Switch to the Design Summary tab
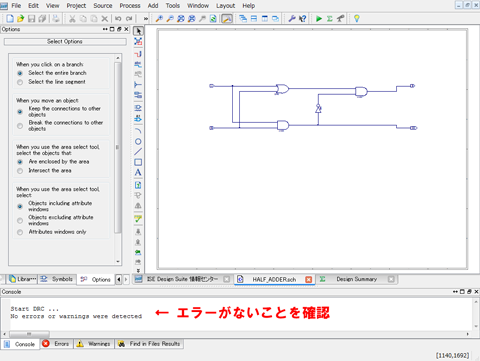 click(x=356, y=279)
